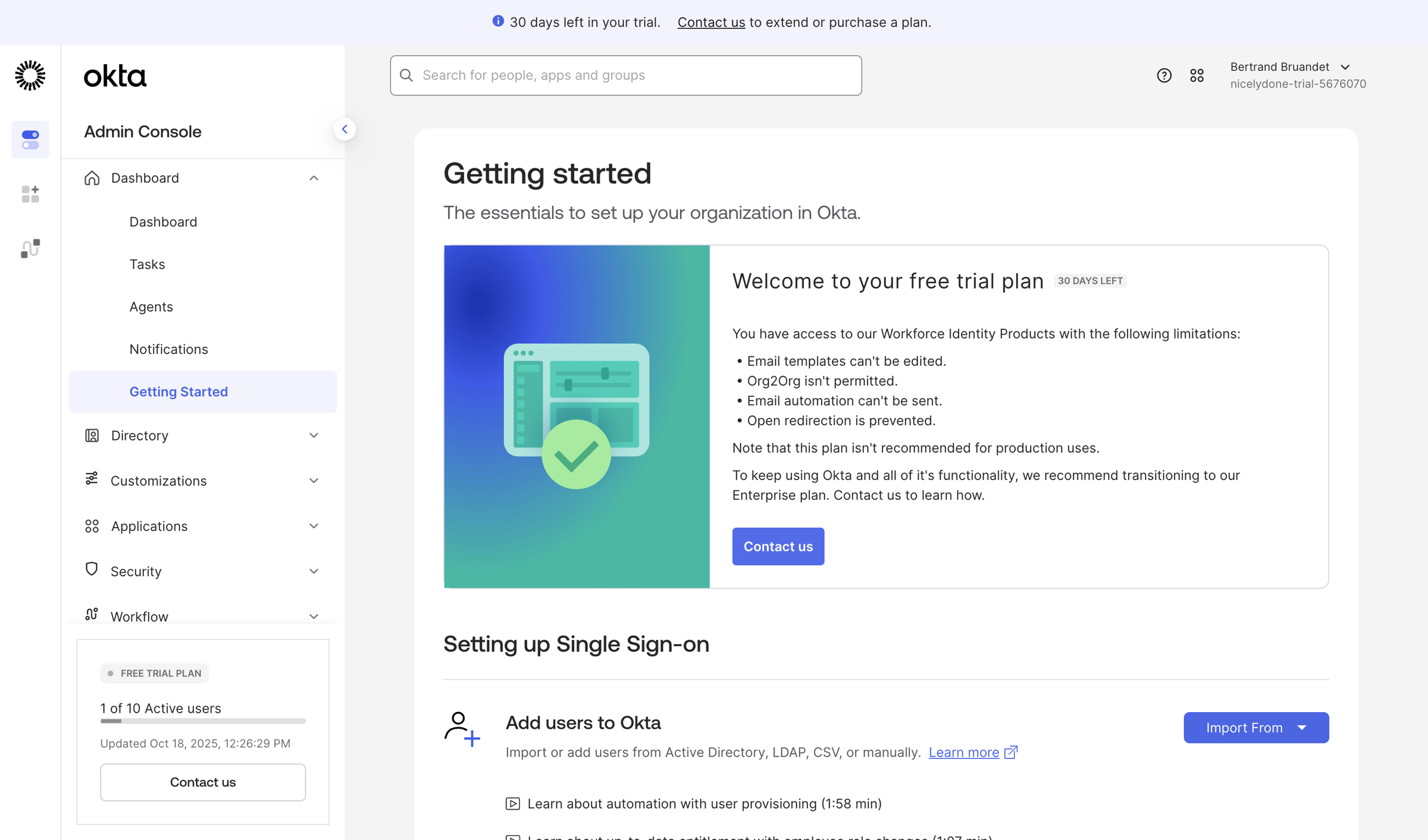Click the Admin Console heading

(143, 131)
